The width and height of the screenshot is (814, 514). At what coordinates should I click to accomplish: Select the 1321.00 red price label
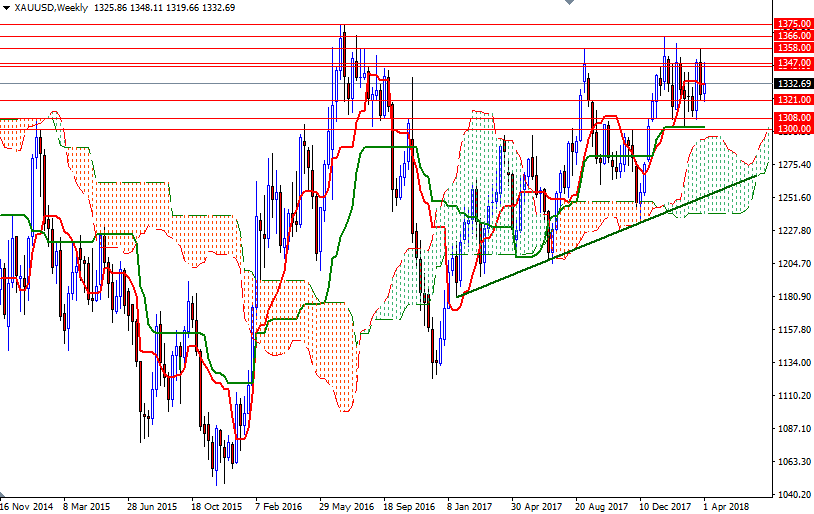792,100
